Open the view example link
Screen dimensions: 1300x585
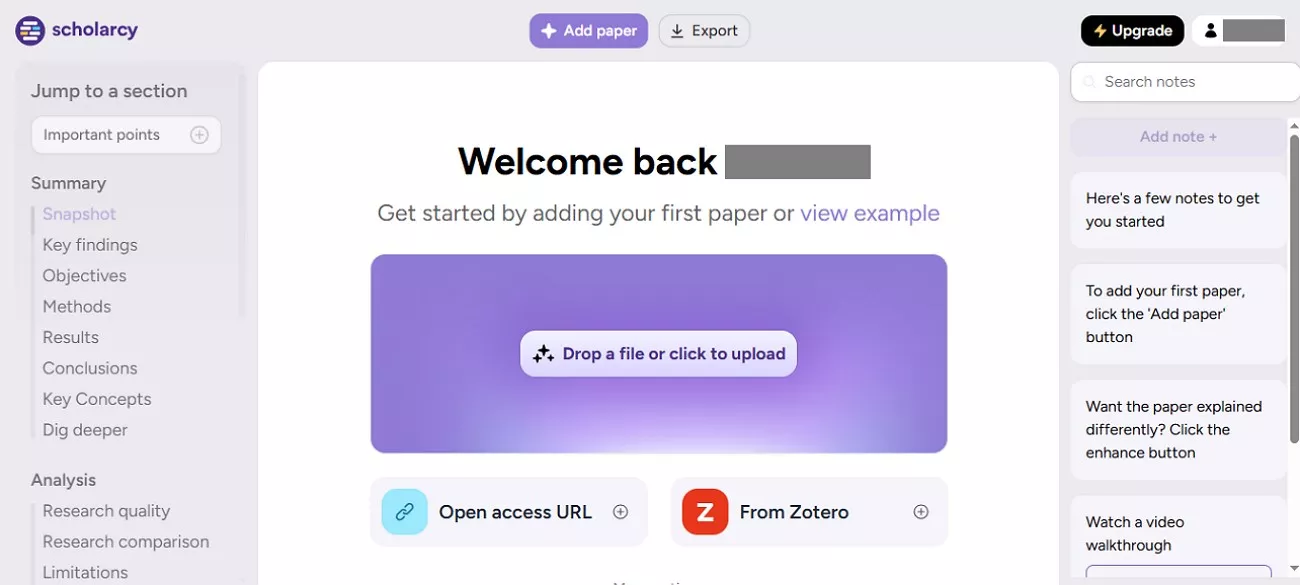click(870, 213)
